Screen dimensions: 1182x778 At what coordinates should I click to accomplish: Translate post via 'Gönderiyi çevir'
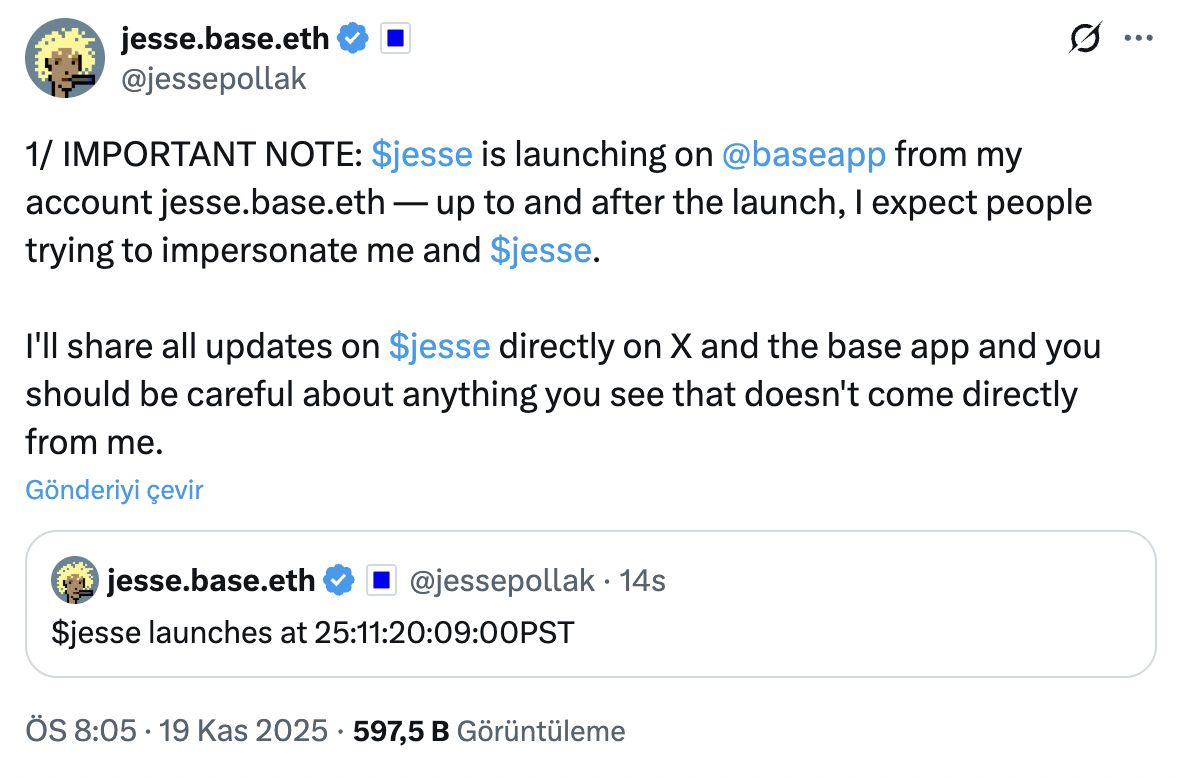tap(113, 490)
